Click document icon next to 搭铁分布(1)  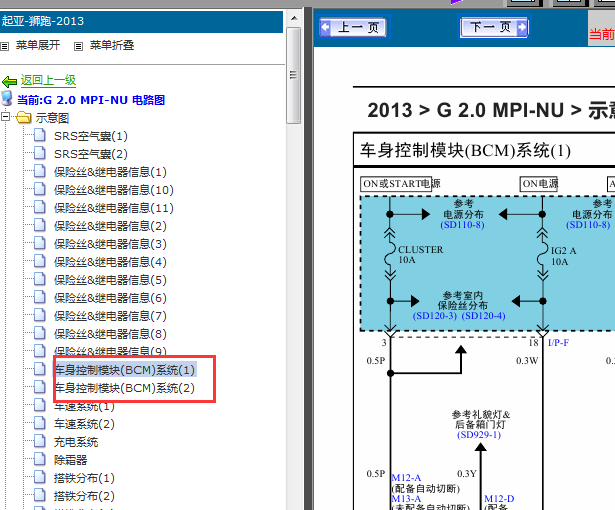[40, 477]
